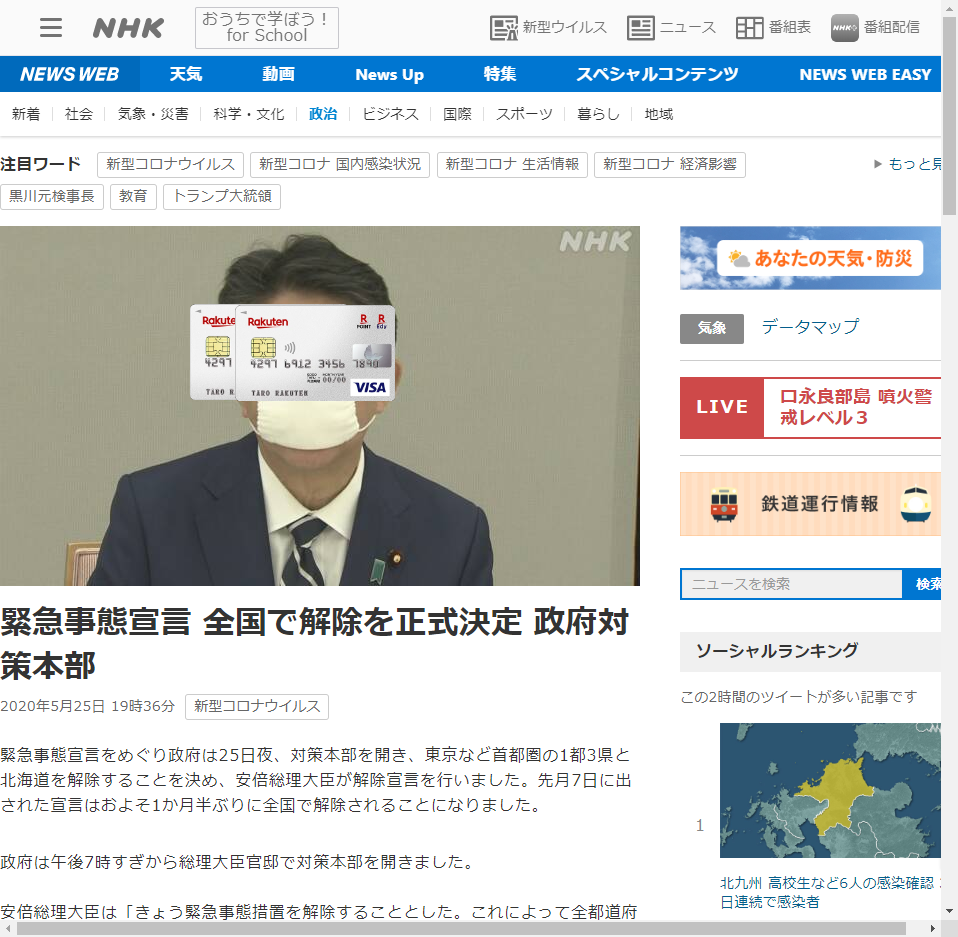Select the 政治 category
This screenshot has width=958, height=937.
pos(323,114)
